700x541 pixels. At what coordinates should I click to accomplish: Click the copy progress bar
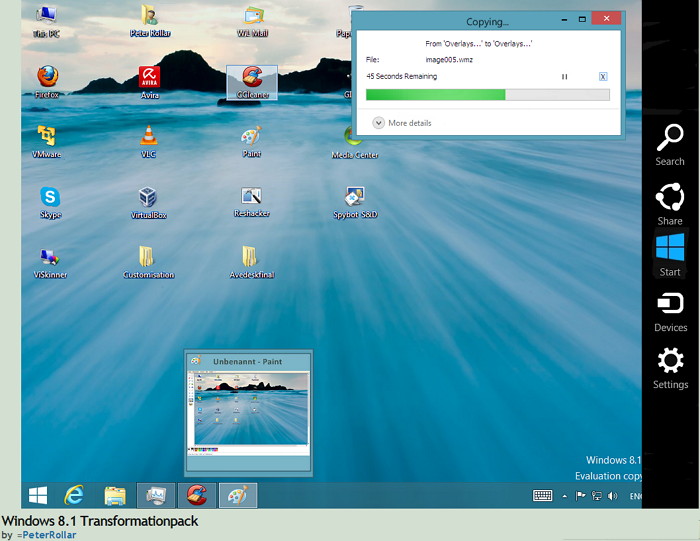[488, 95]
